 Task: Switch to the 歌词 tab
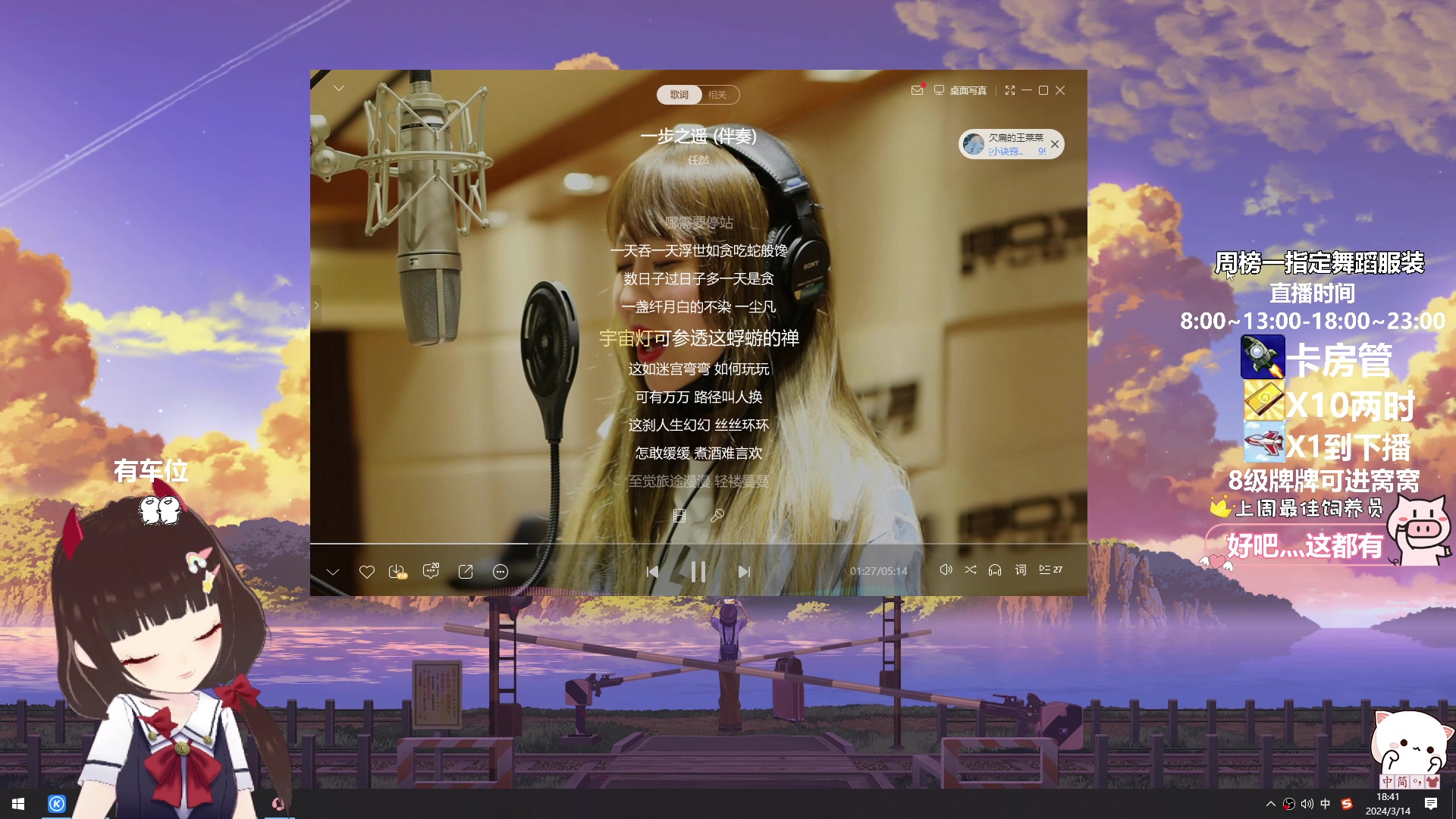[679, 95]
